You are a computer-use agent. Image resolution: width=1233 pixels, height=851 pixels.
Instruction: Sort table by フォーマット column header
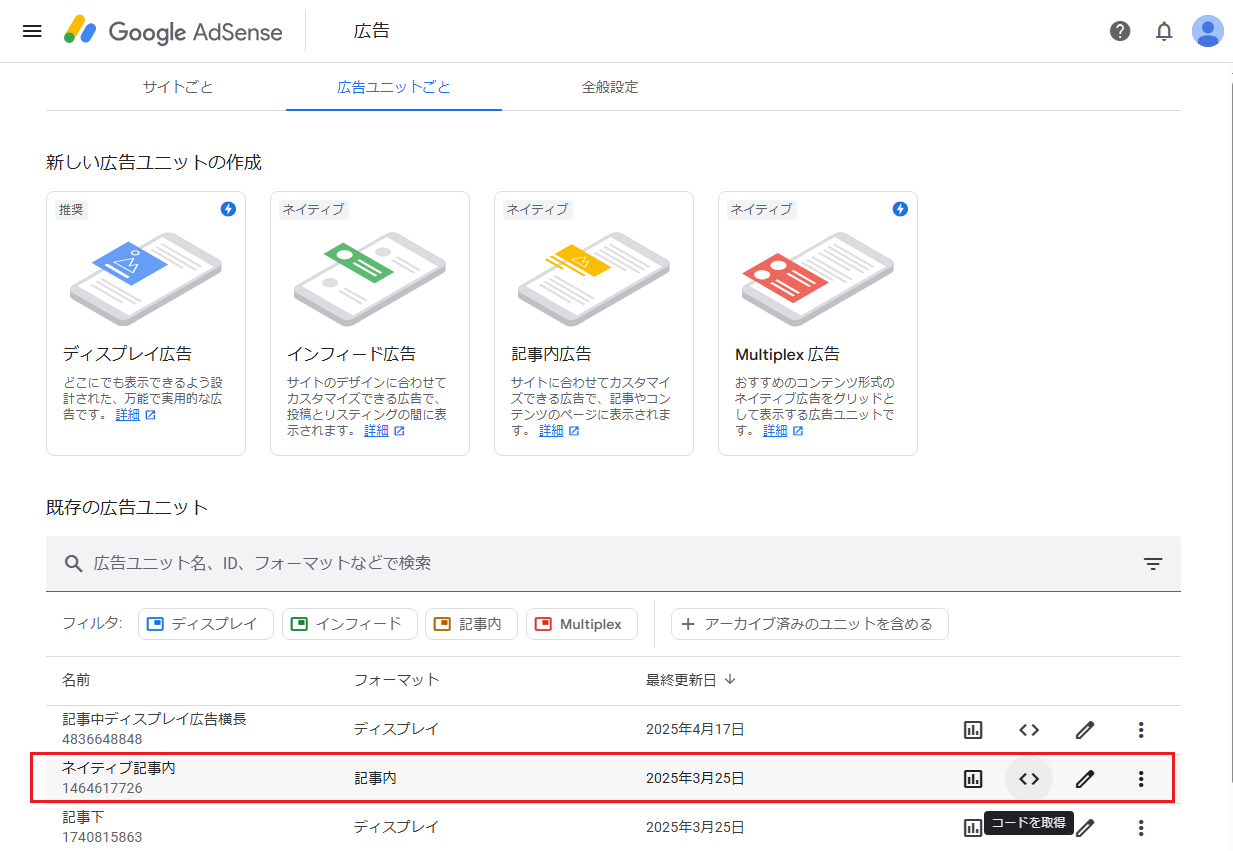[x=397, y=680]
